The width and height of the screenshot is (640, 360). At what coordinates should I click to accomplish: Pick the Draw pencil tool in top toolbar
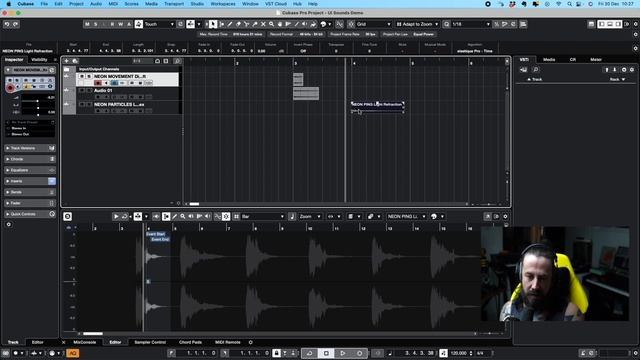point(230,24)
